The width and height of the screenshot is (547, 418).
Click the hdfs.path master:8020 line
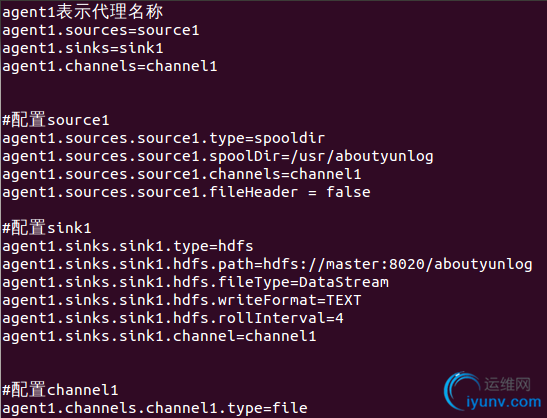pos(267,264)
